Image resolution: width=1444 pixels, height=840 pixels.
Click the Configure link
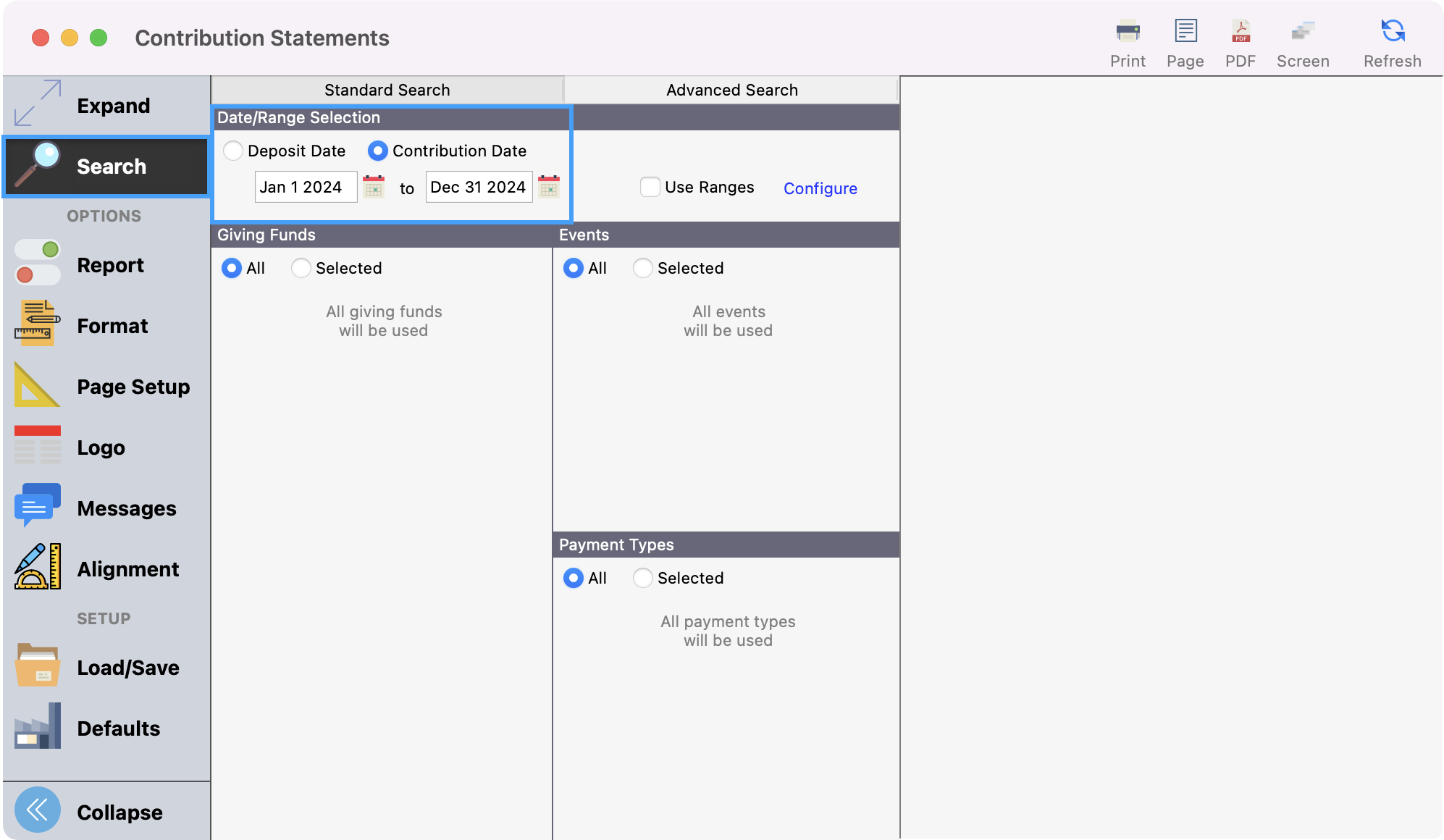[x=820, y=188]
